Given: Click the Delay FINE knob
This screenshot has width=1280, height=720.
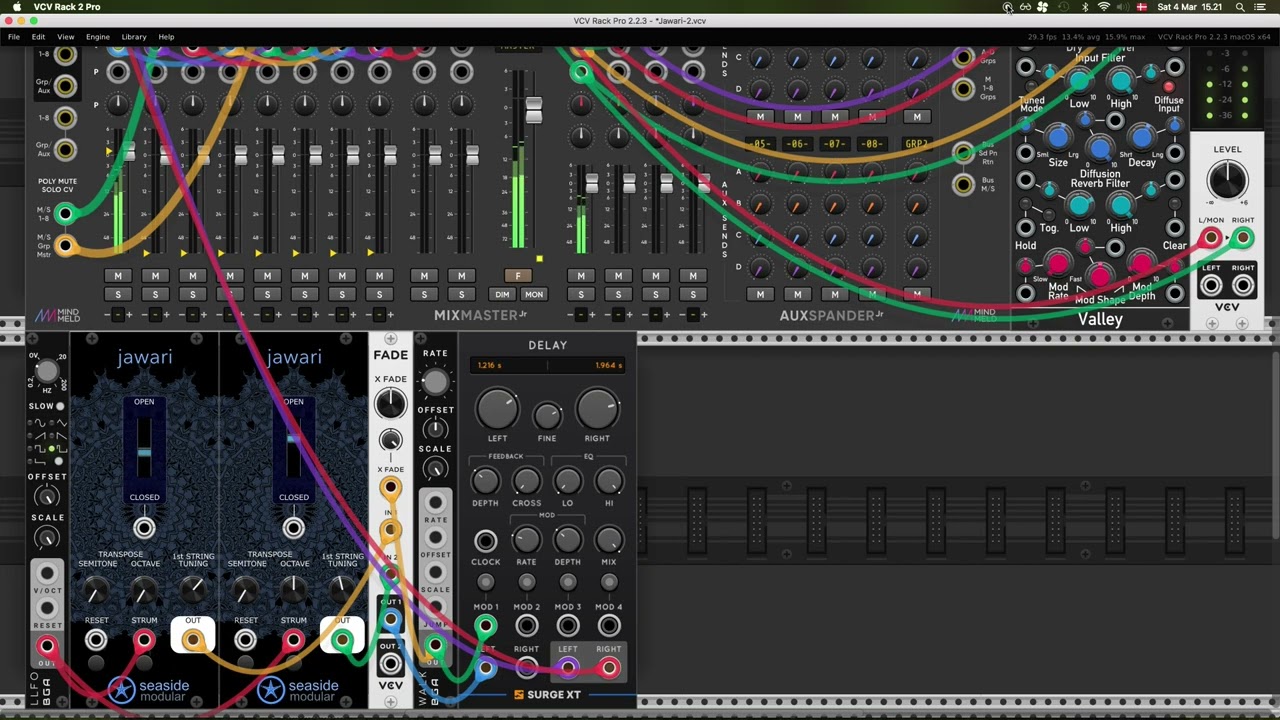Looking at the screenshot, I should pos(547,416).
